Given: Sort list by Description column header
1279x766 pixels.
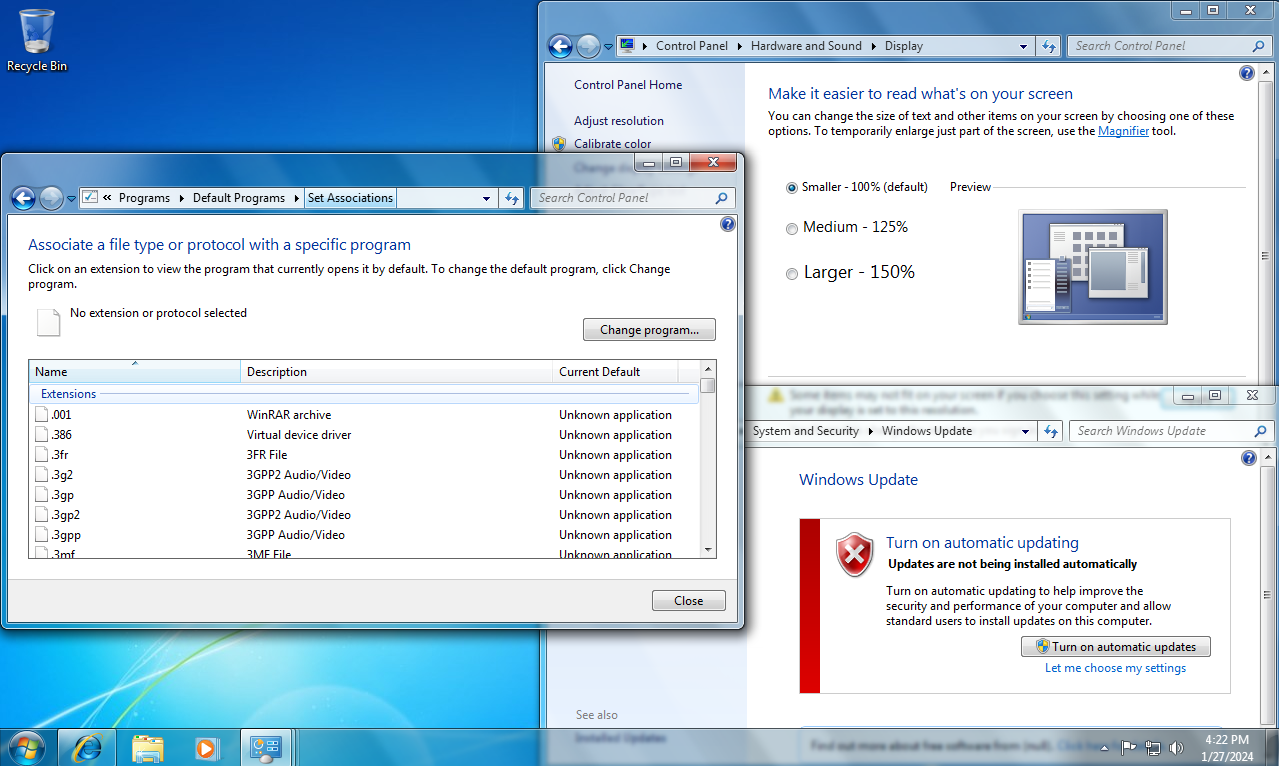Looking at the screenshot, I should pos(397,371).
